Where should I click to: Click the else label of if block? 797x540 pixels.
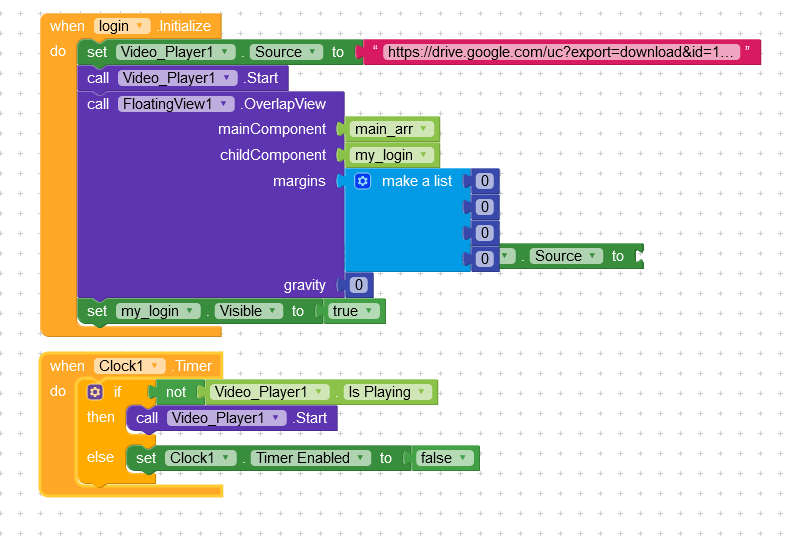(x=100, y=457)
